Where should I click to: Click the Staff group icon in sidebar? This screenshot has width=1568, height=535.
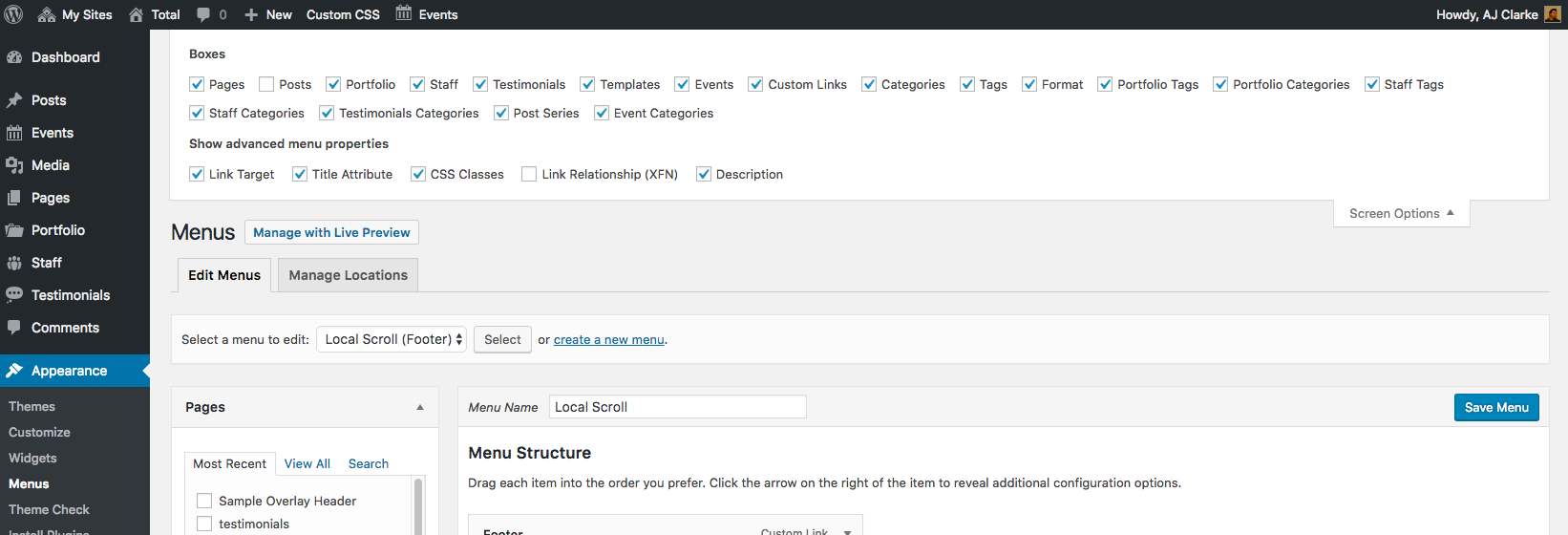click(x=14, y=263)
